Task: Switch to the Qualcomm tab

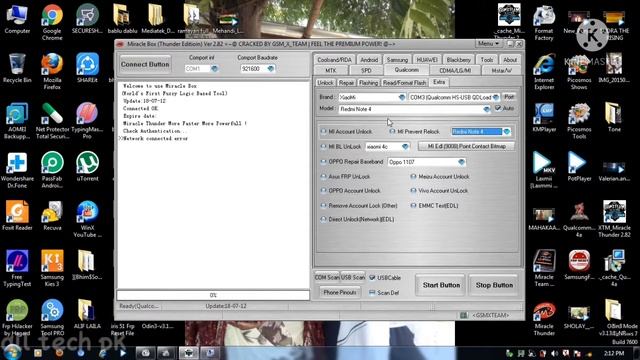Action: [x=407, y=70]
